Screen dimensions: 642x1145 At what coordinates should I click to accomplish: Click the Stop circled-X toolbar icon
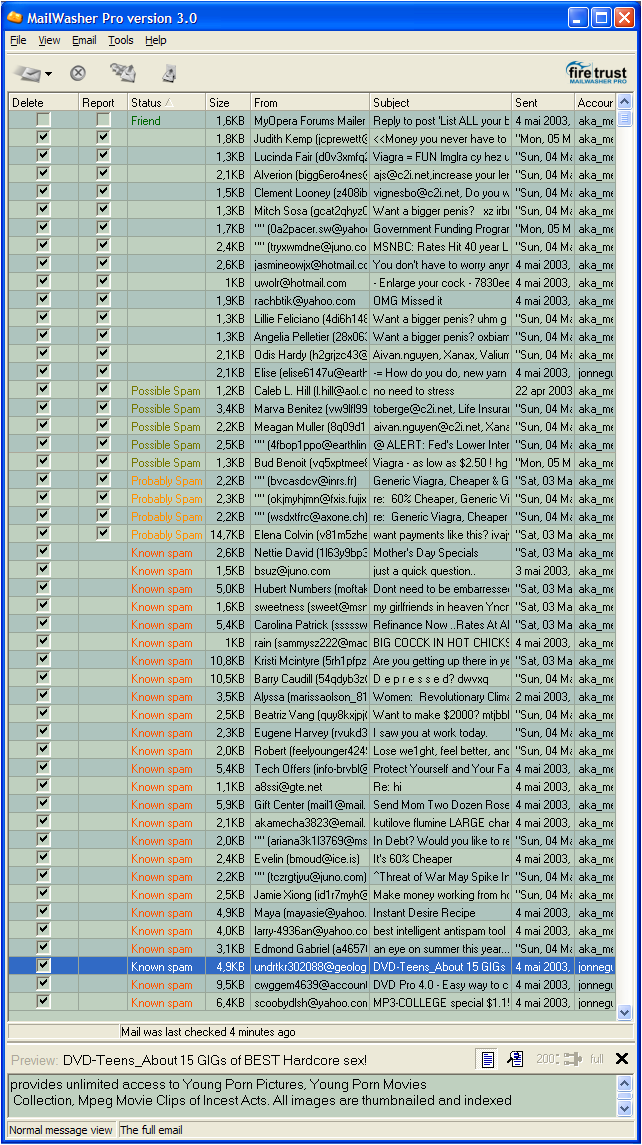(77, 73)
